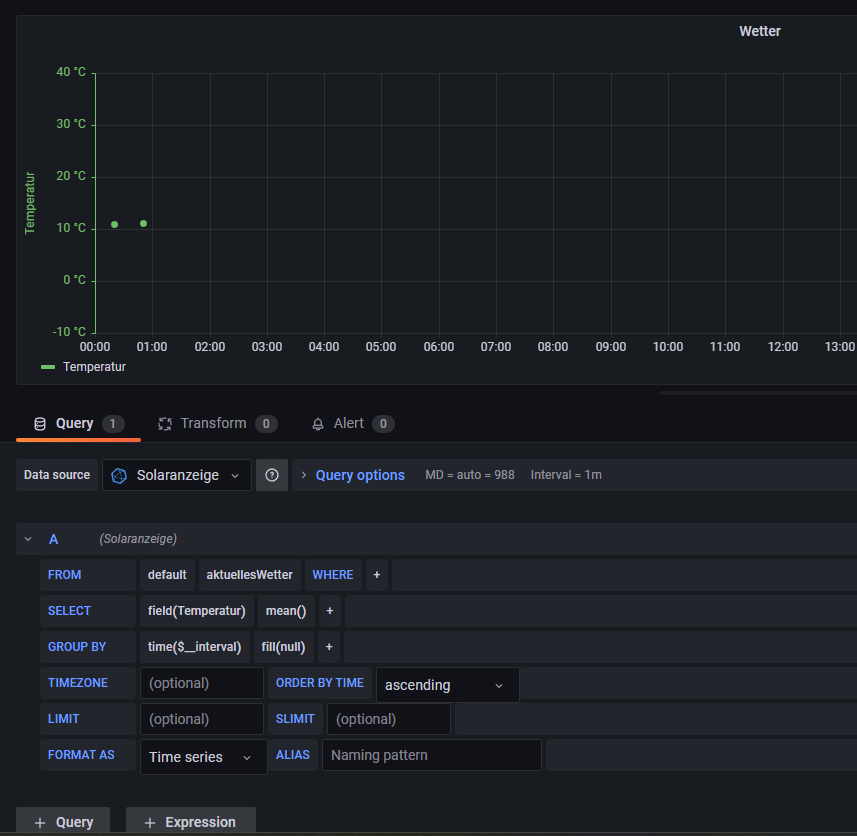Viewport: 857px width, 836px height.
Task: Open the ORDER BY TIME ascending dropdown
Action: tap(447, 685)
